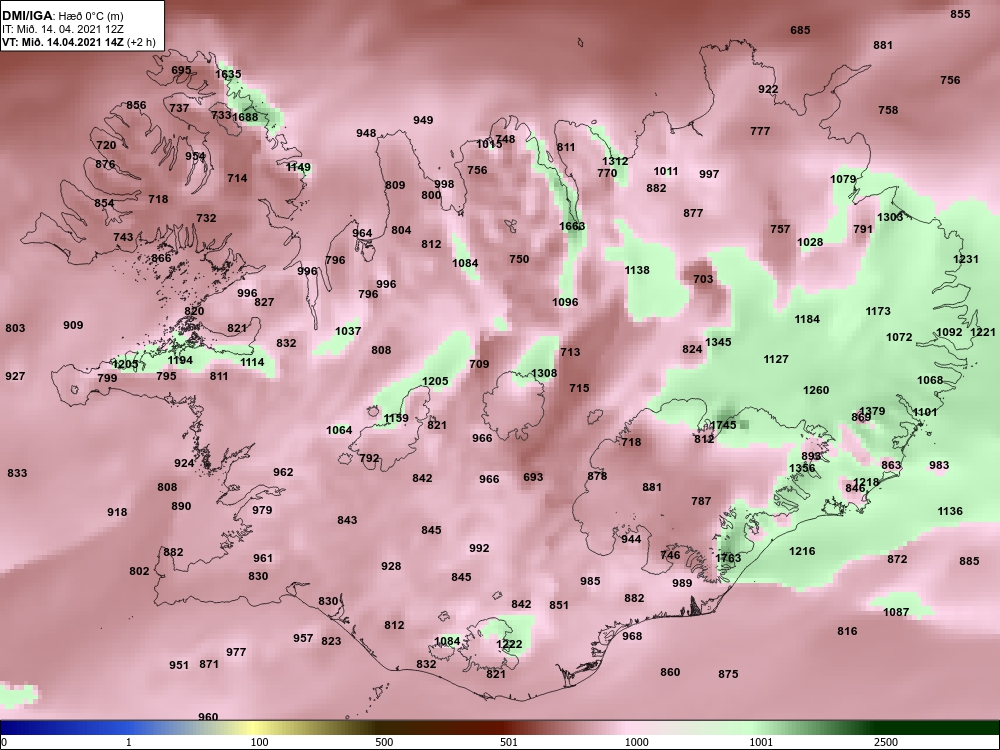The height and width of the screenshot is (750, 1000).
Task: Click the map value 1015
Action: (489, 144)
